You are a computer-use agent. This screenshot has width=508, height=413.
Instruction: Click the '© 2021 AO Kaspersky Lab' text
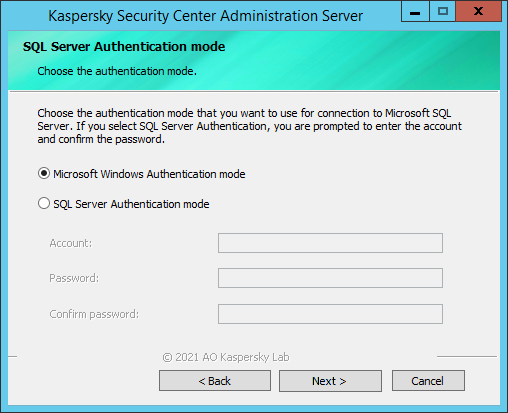pos(226,357)
